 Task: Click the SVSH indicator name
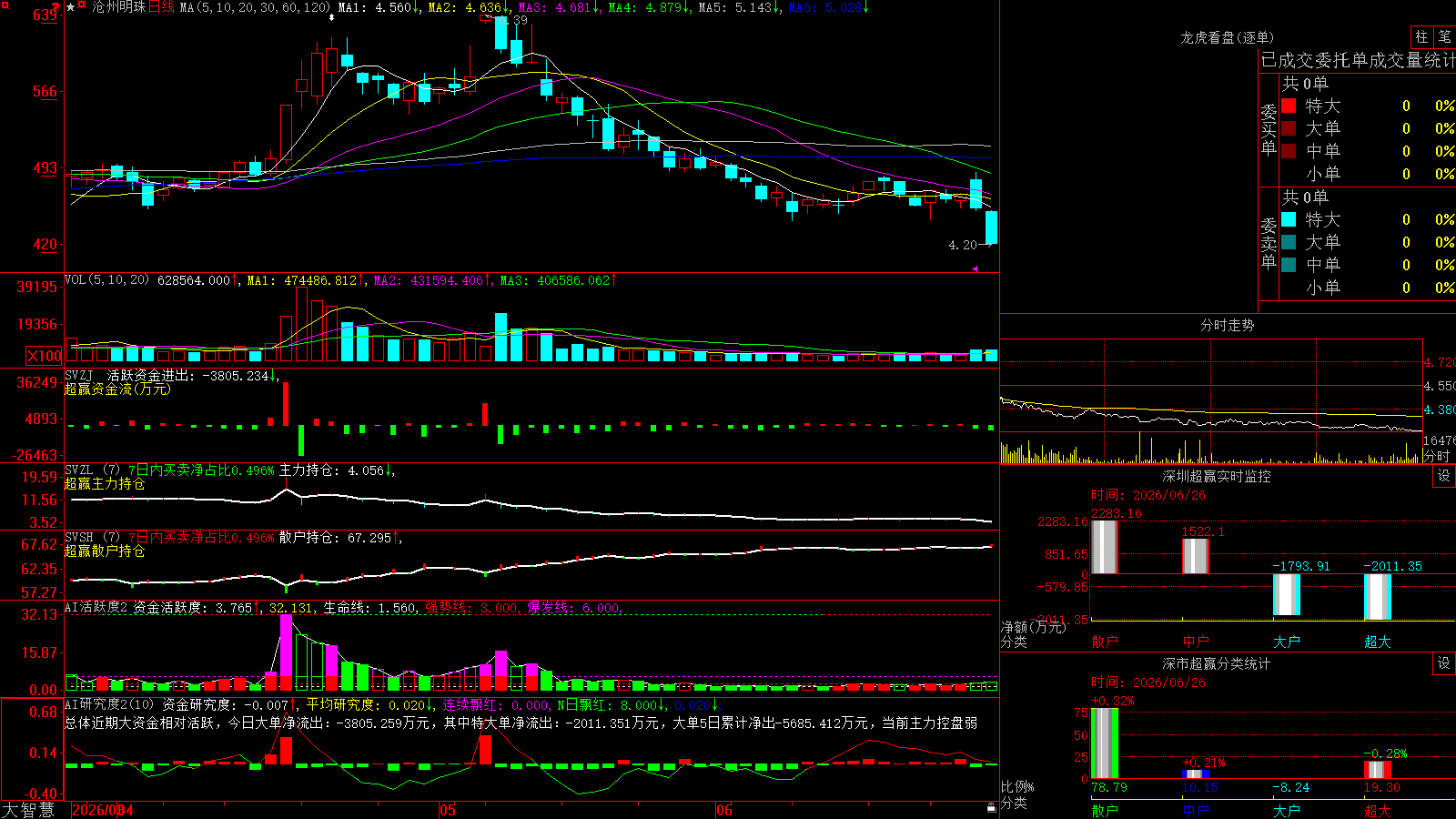point(79,538)
